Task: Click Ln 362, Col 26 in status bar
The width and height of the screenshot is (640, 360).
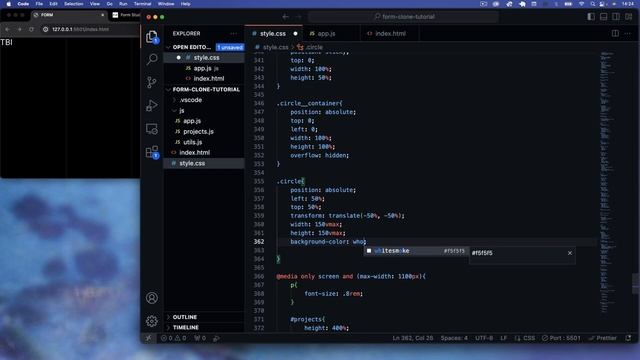Action: tap(413, 338)
